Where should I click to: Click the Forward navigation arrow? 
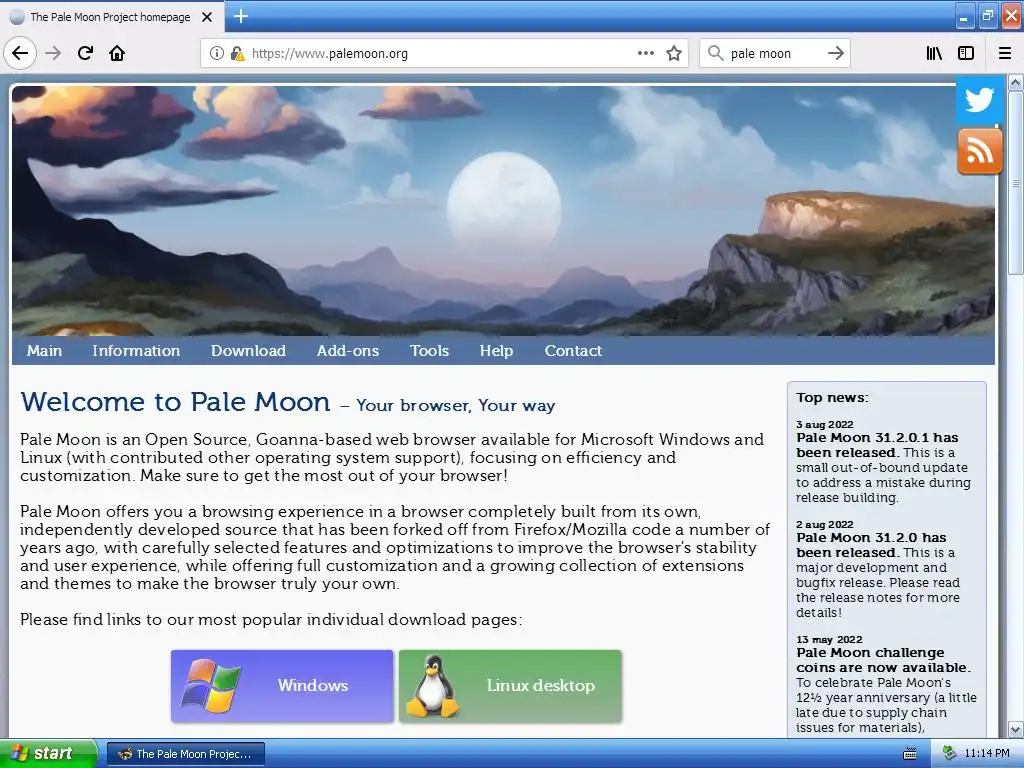[53, 53]
